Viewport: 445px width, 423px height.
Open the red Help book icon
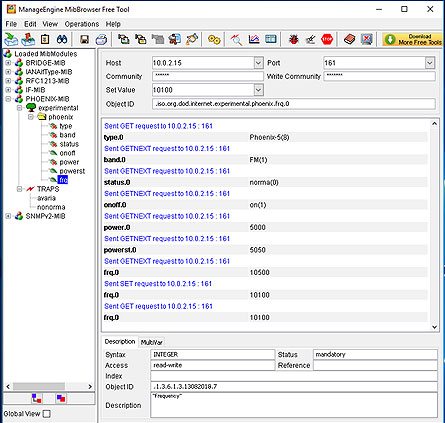point(349,39)
